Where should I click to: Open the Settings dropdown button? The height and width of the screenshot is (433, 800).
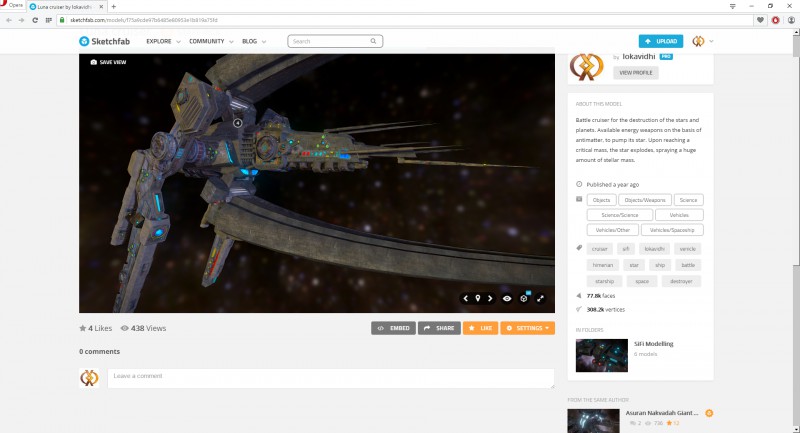(x=528, y=328)
